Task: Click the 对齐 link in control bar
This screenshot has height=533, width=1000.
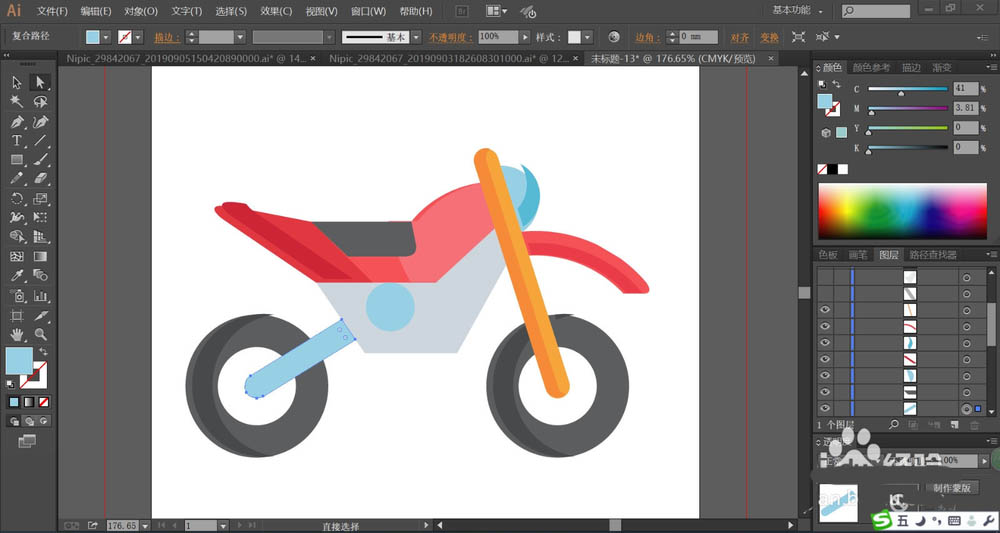Action: click(x=740, y=37)
